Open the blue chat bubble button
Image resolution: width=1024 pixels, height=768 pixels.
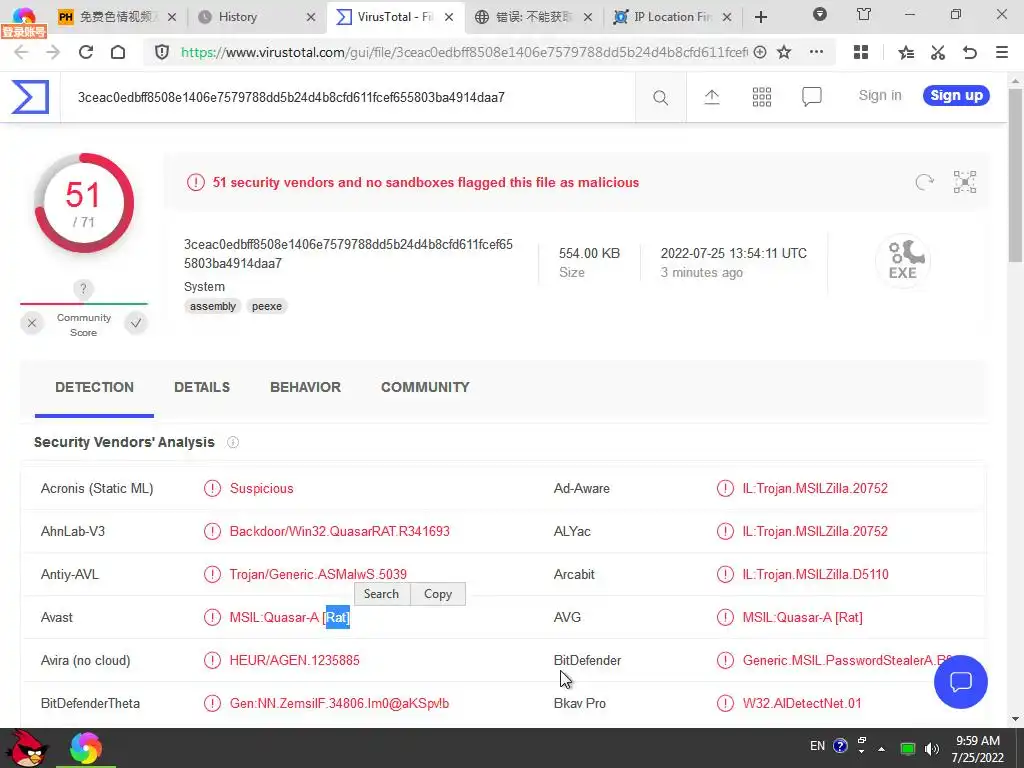pos(960,682)
